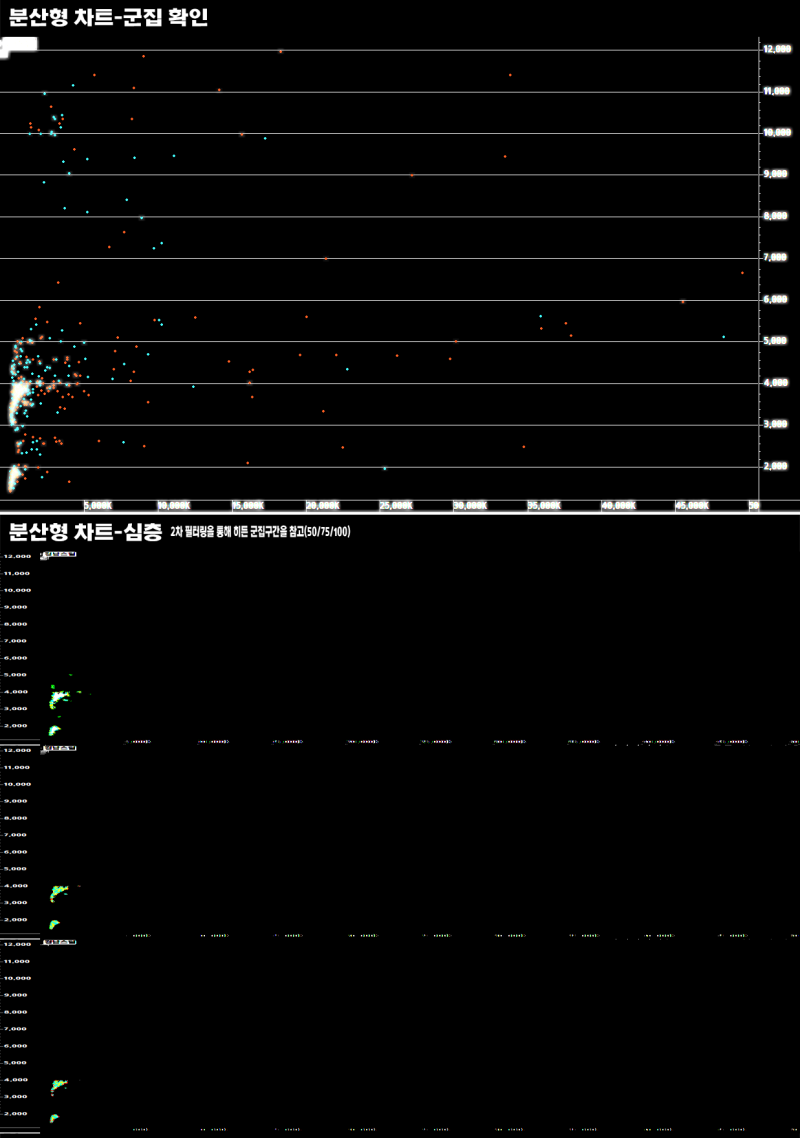
Task: Click the '분산형 차트-군집 확인' chart title
Action: 108,17
